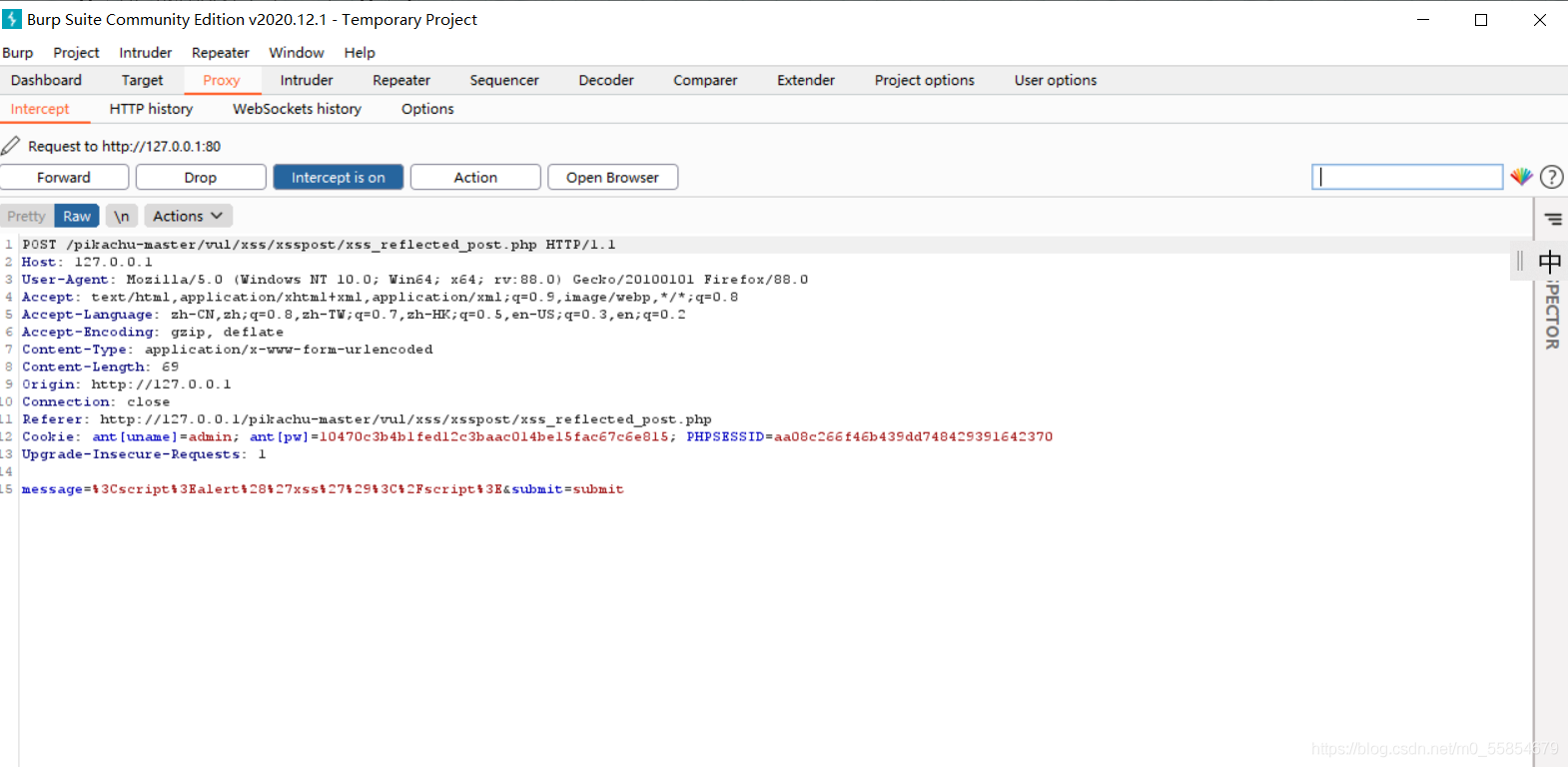Click the question mark help icon
This screenshot has width=1568, height=767.
[1552, 177]
